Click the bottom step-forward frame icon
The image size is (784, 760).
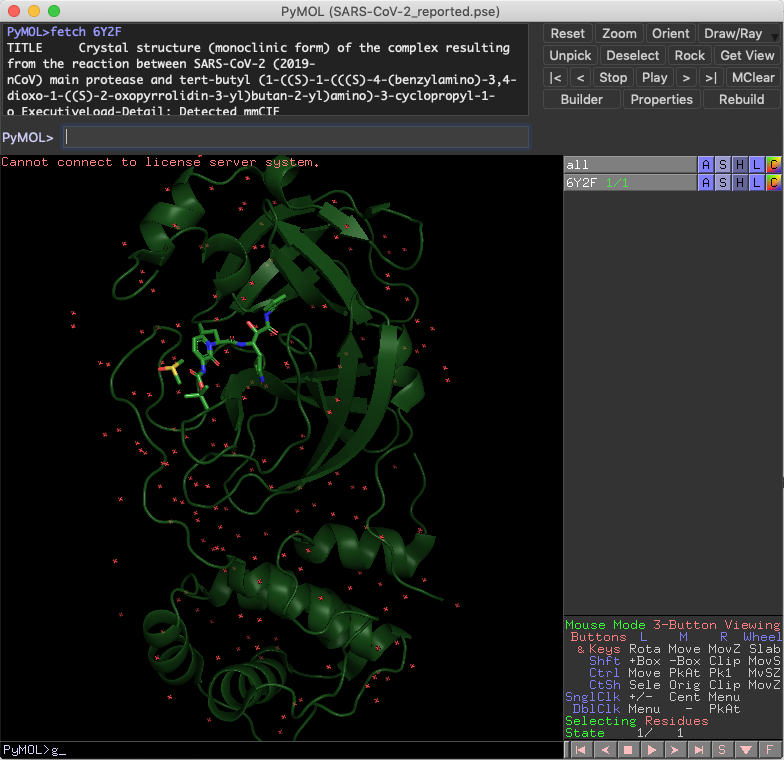pyautogui.click(x=675, y=750)
